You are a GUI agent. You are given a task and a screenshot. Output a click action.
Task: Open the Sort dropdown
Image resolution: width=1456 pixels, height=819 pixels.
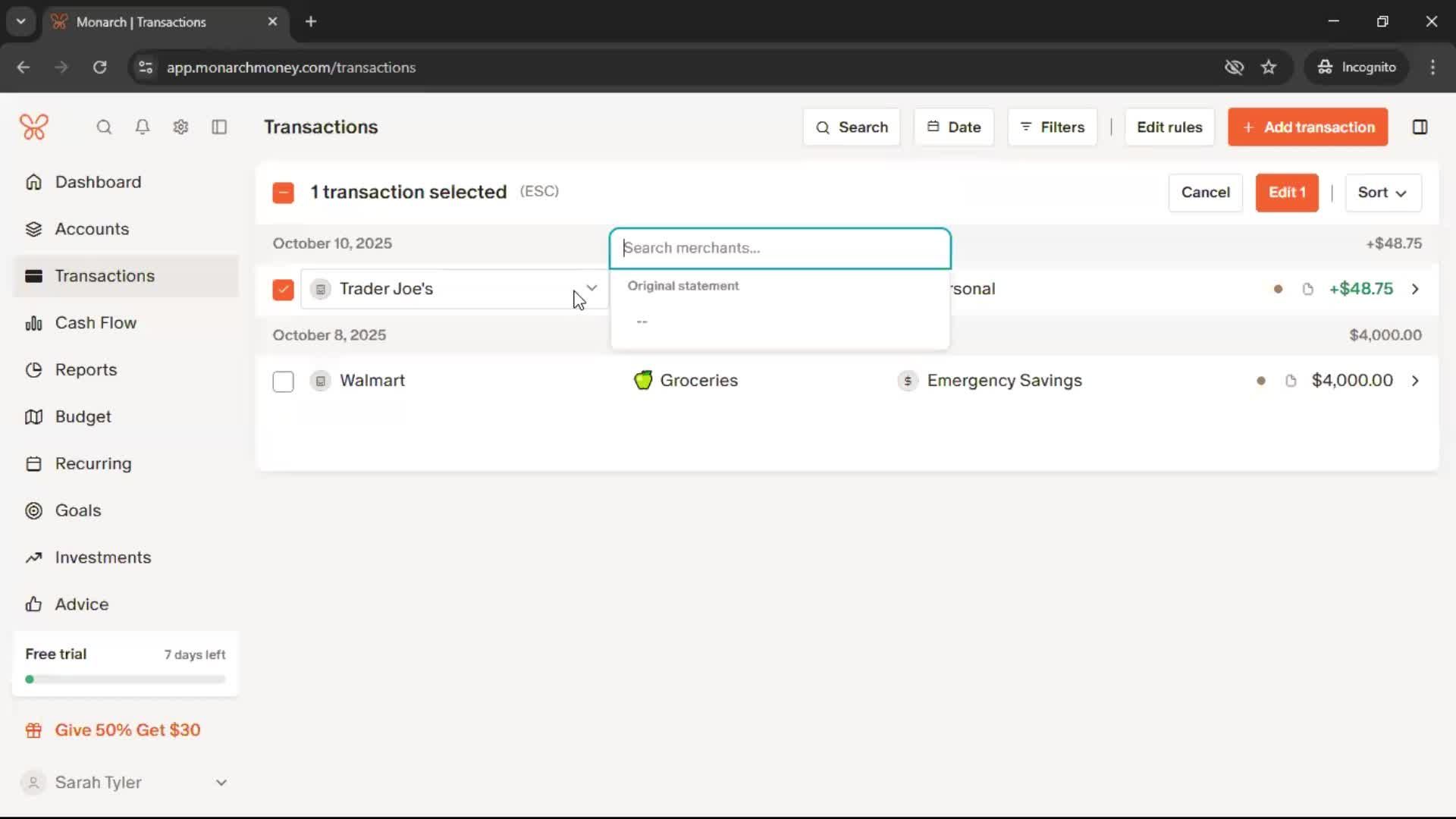[x=1382, y=193]
